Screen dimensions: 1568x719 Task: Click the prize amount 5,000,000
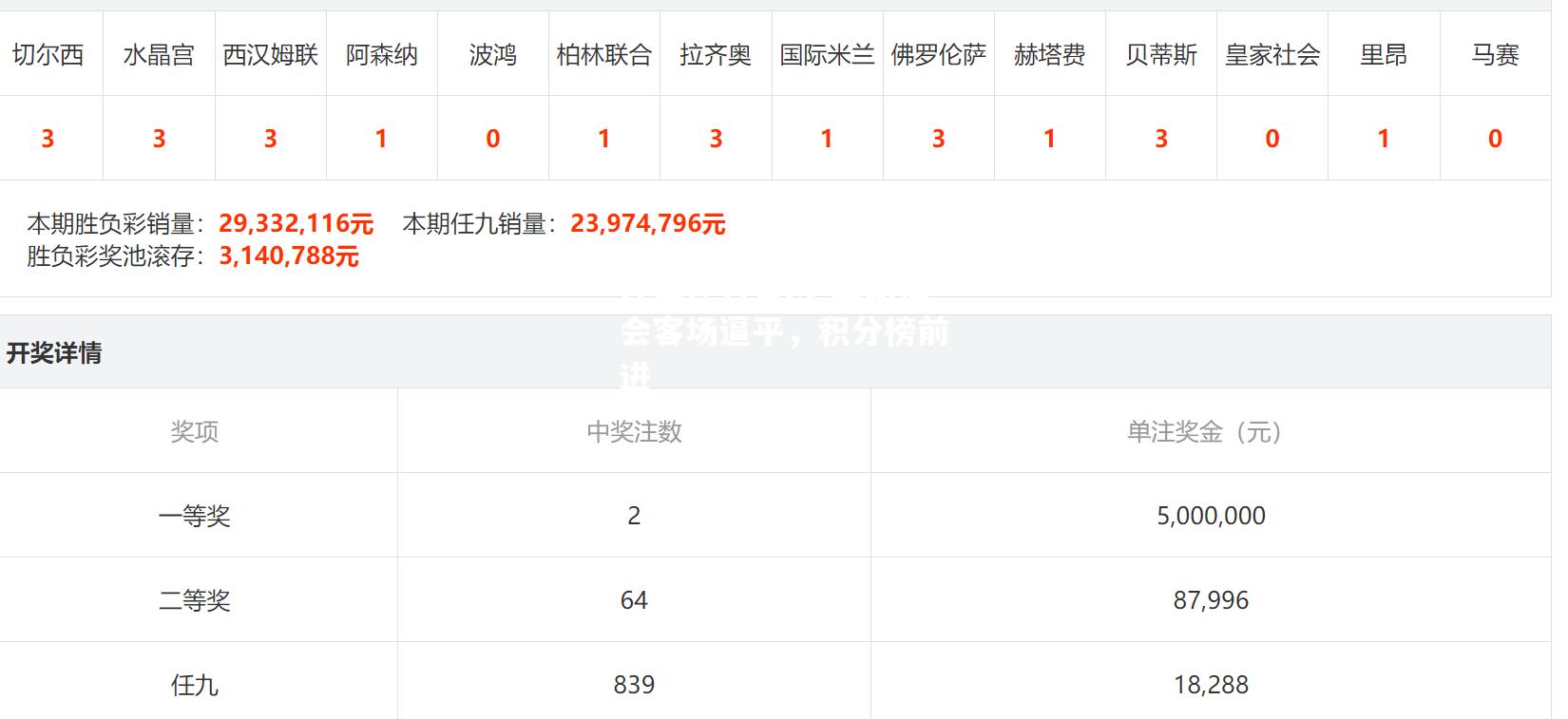[x=1211, y=516]
